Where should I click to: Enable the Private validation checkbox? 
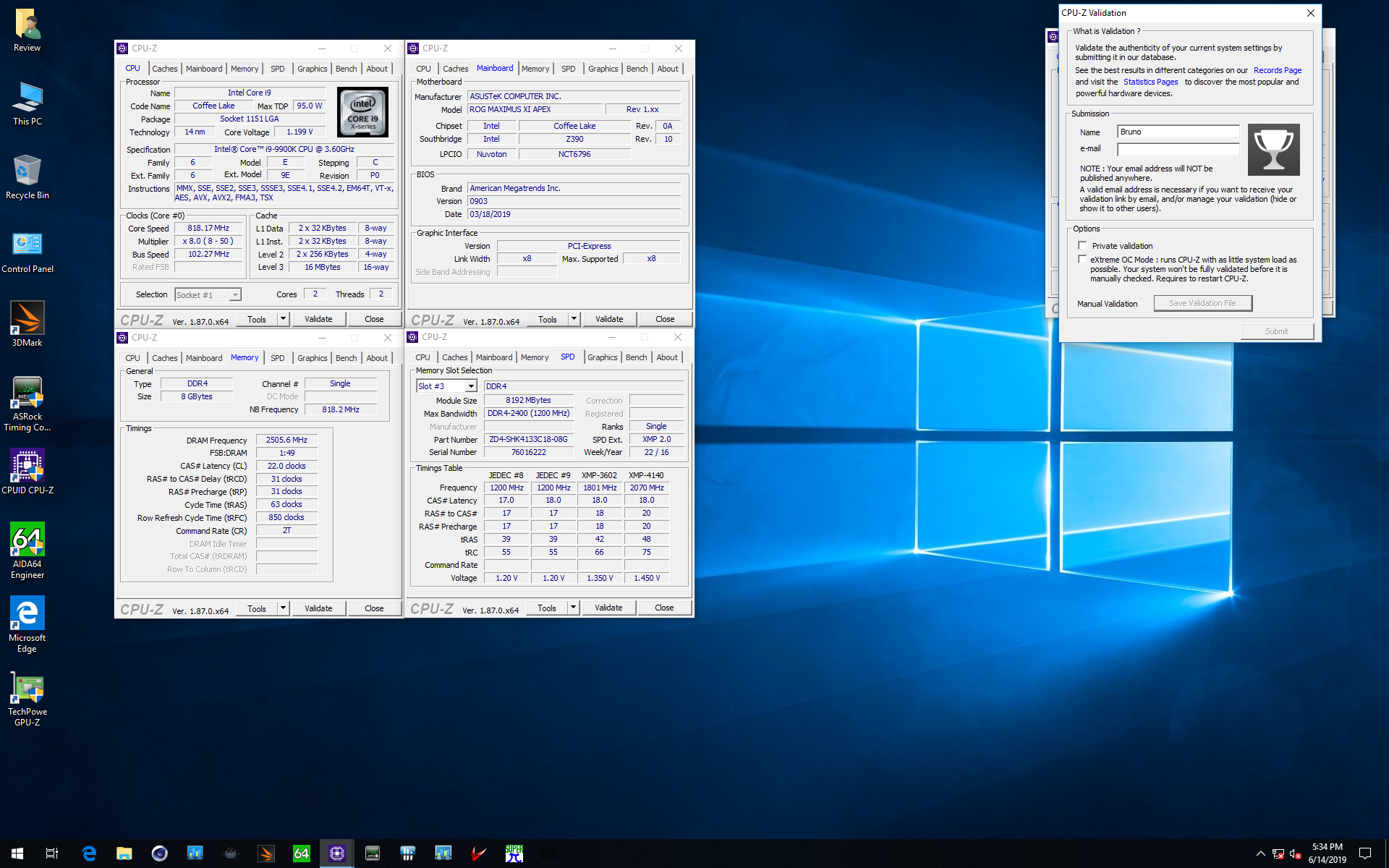point(1082,246)
